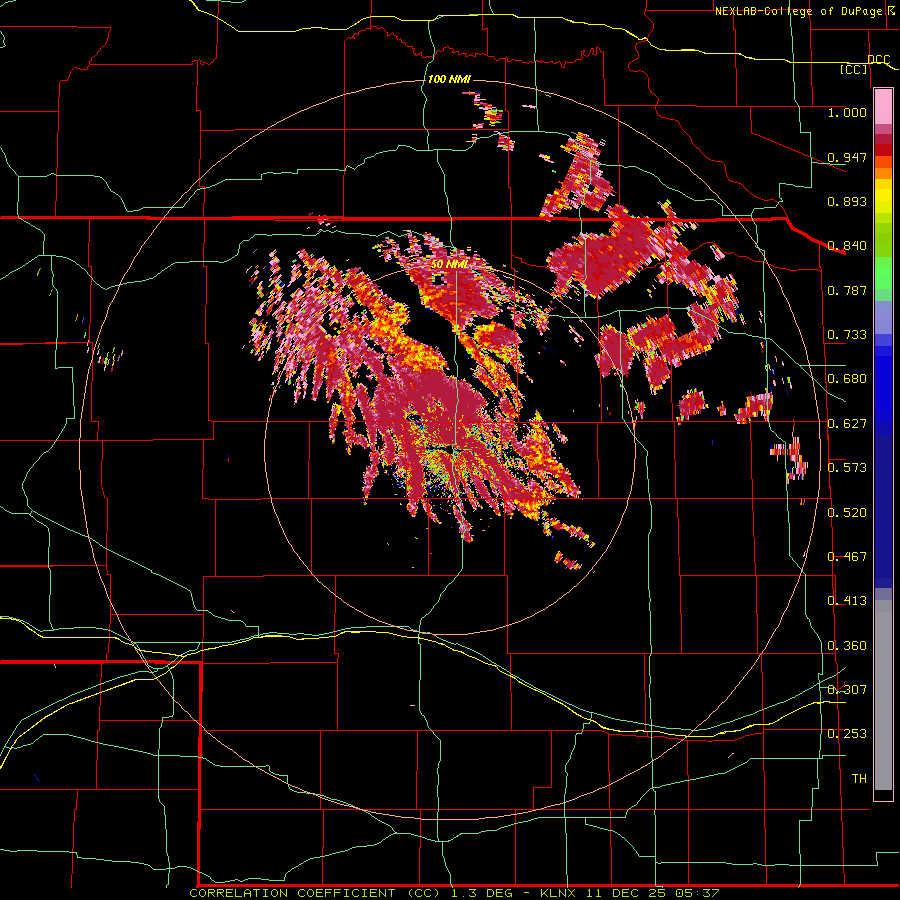The width and height of the screenshot is (900, 900).
Task: Click the 0.947 scale value
Action: (x=847, y=157)
